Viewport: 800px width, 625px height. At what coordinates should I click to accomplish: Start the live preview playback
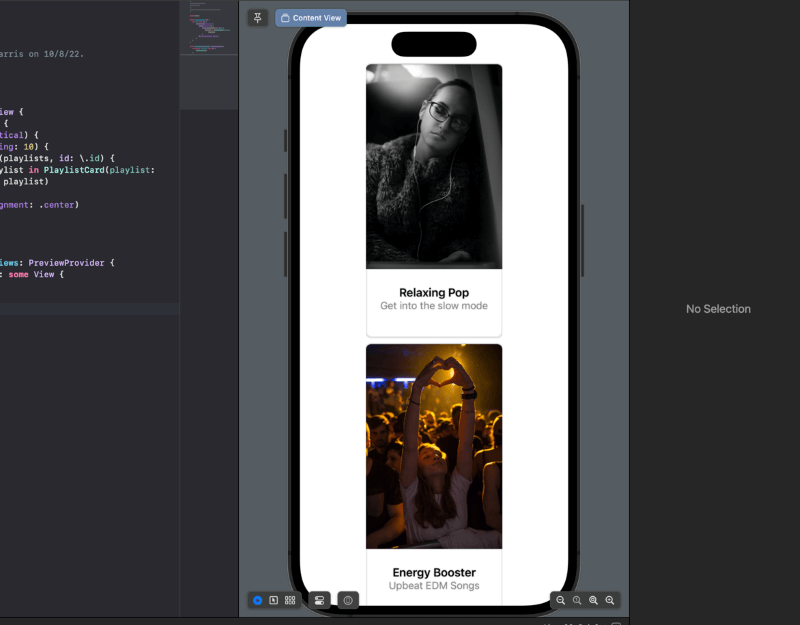tap(258, 600)
